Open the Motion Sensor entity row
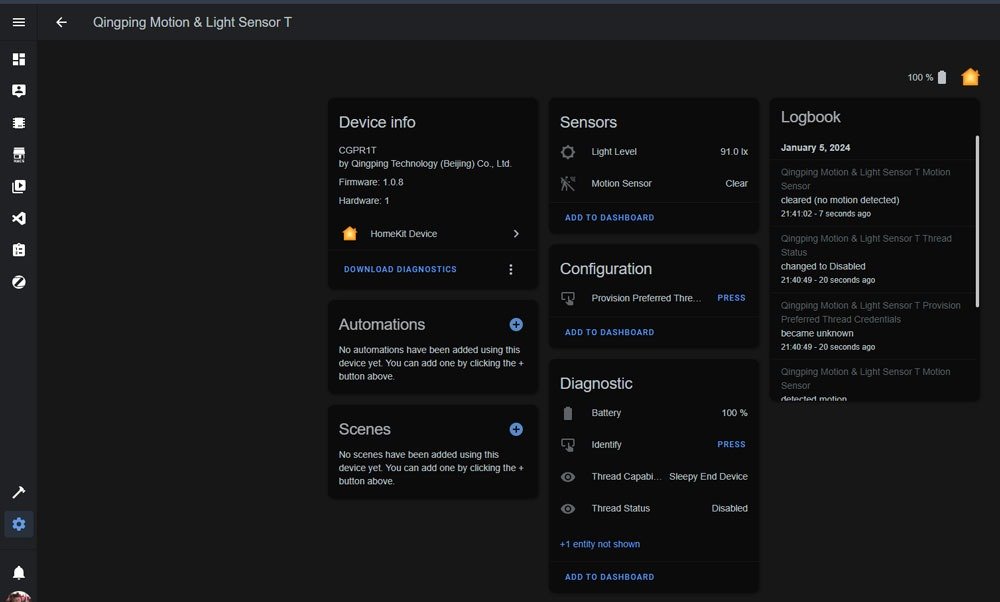Viewport: 1000px width, 602px height. point(654,184)
